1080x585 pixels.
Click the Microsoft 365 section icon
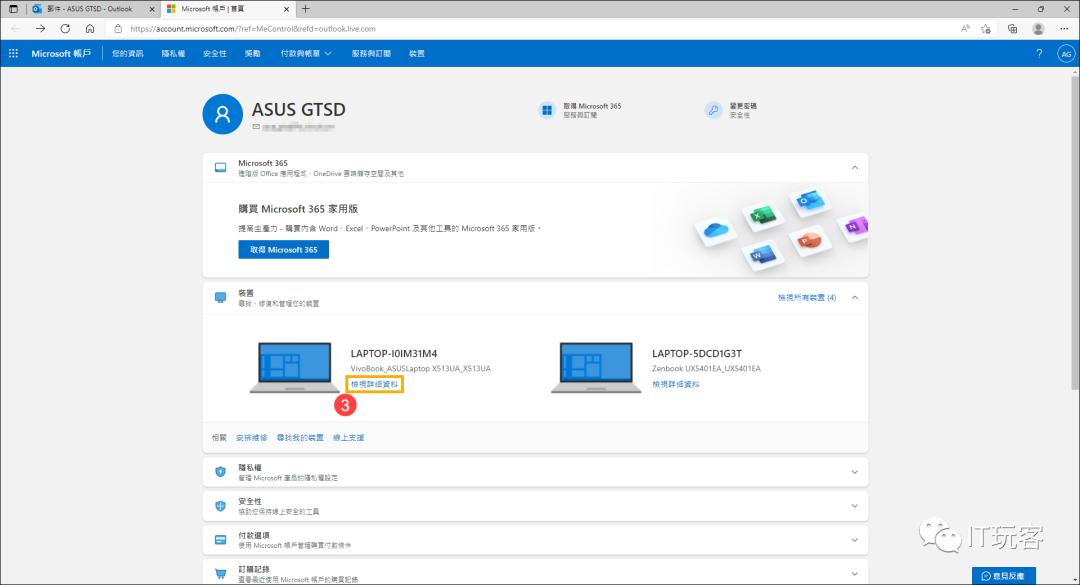tap(219, 167)
